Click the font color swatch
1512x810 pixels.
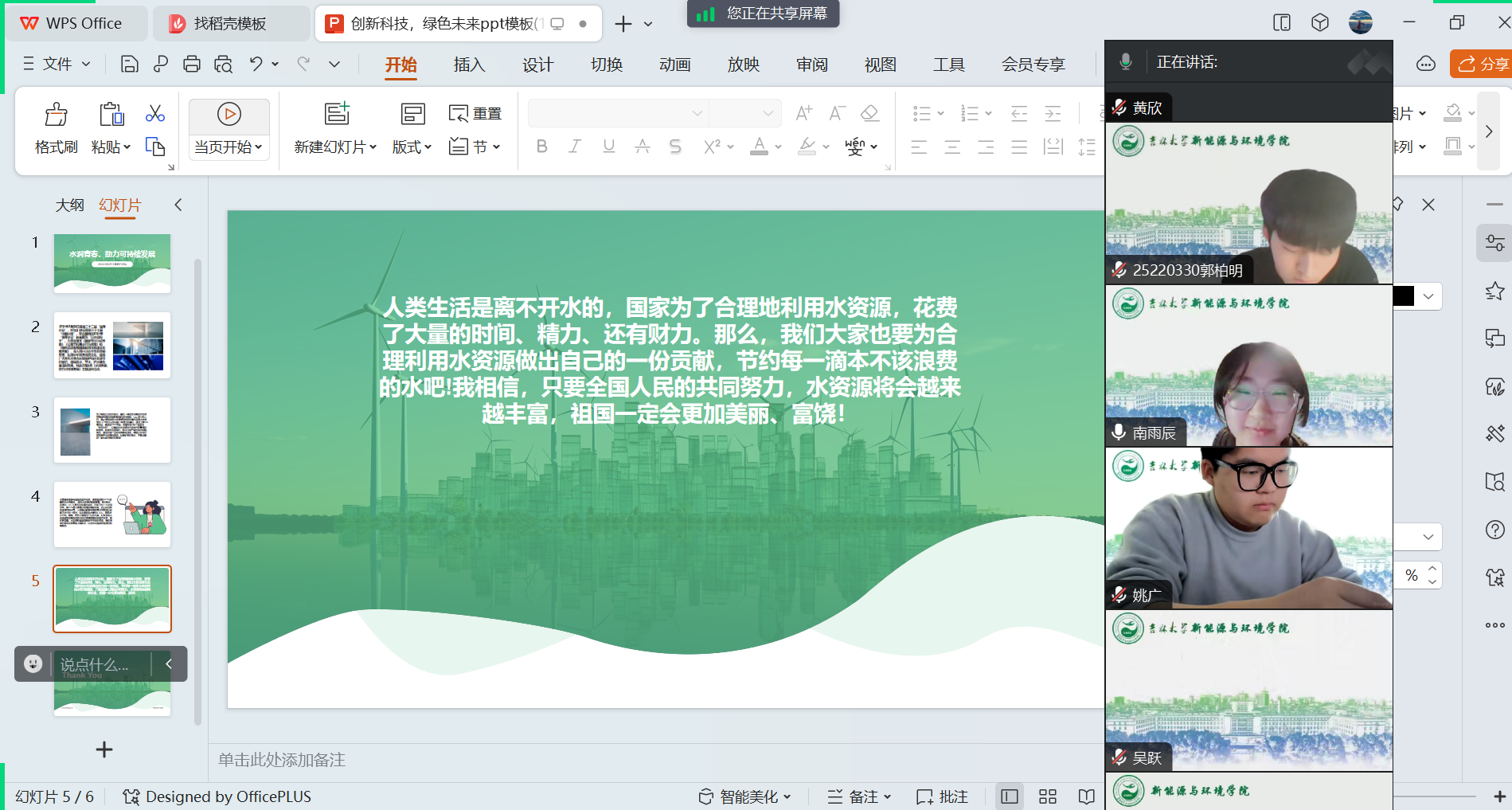[x=760, y=147]
